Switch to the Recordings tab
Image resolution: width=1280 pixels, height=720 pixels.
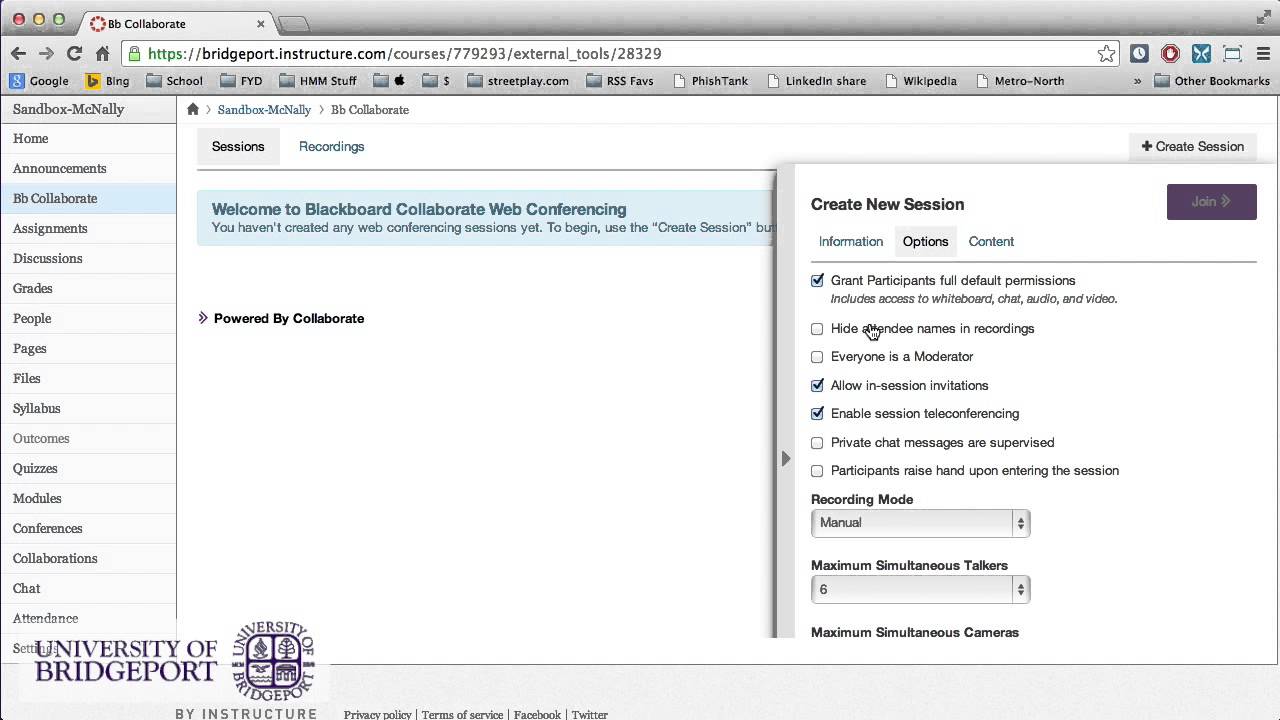point(331,147)
